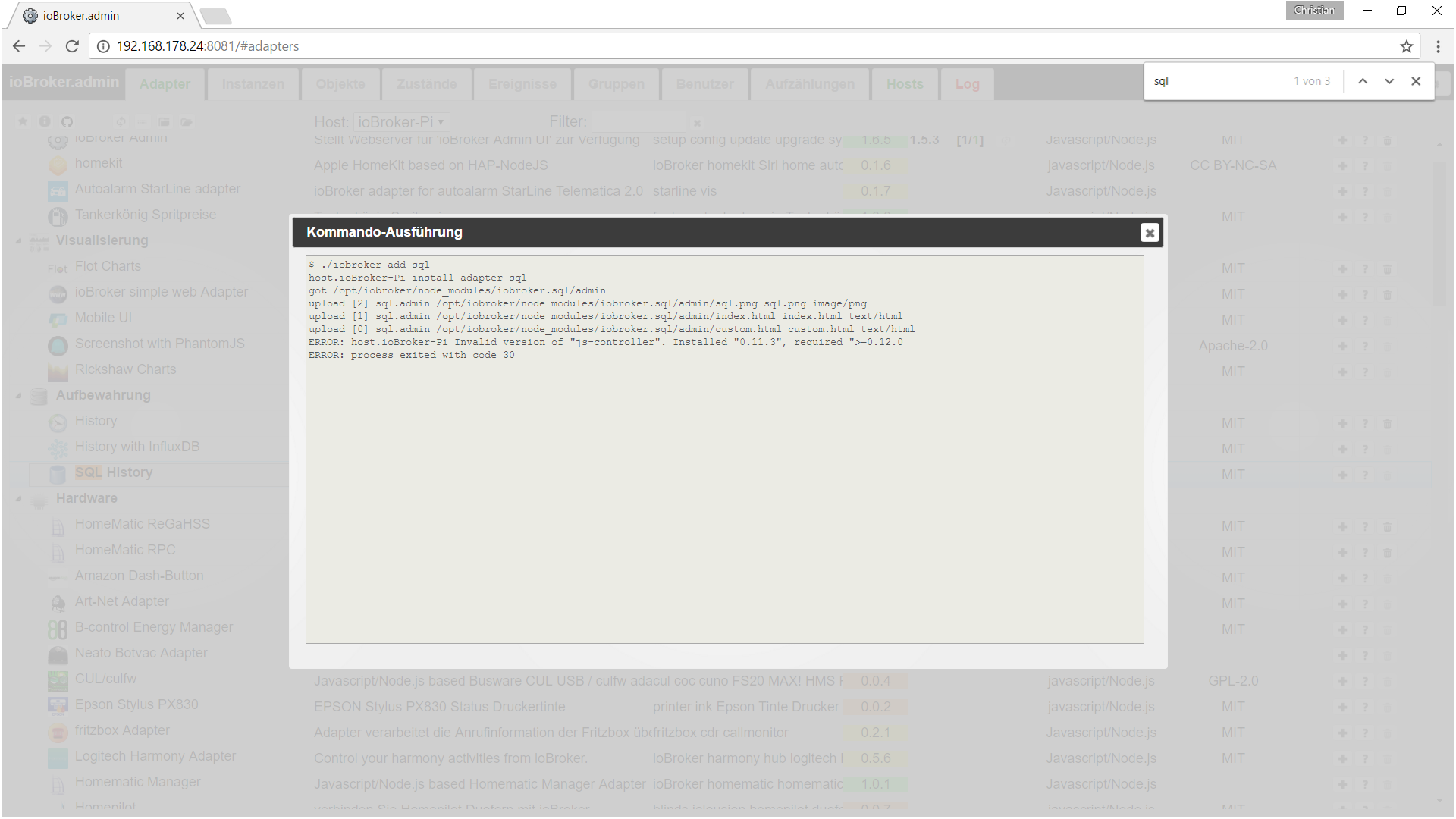Add fritzbox Adapter instance with plus icon
1456x819 pixels.
[1342, 733]
